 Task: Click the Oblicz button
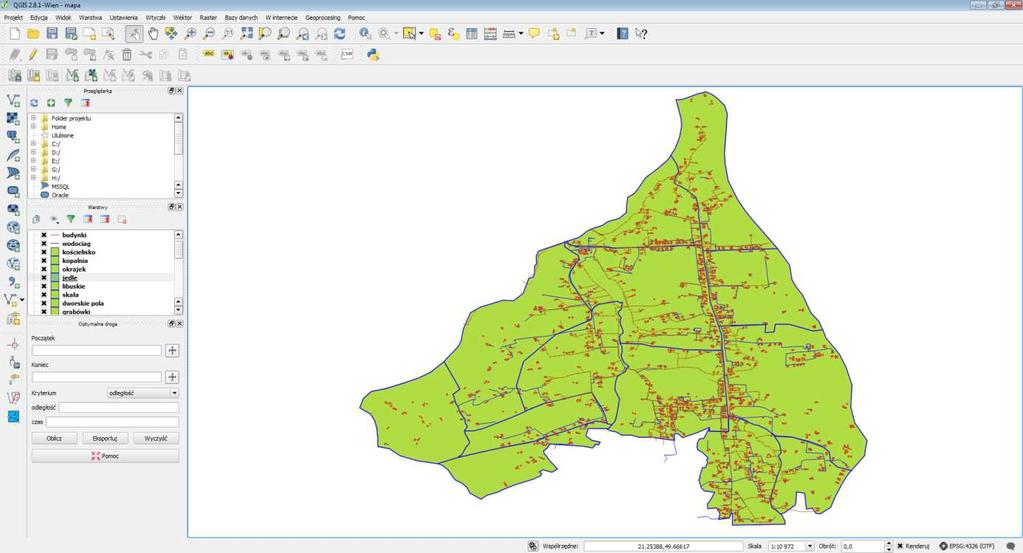point(54,438)
